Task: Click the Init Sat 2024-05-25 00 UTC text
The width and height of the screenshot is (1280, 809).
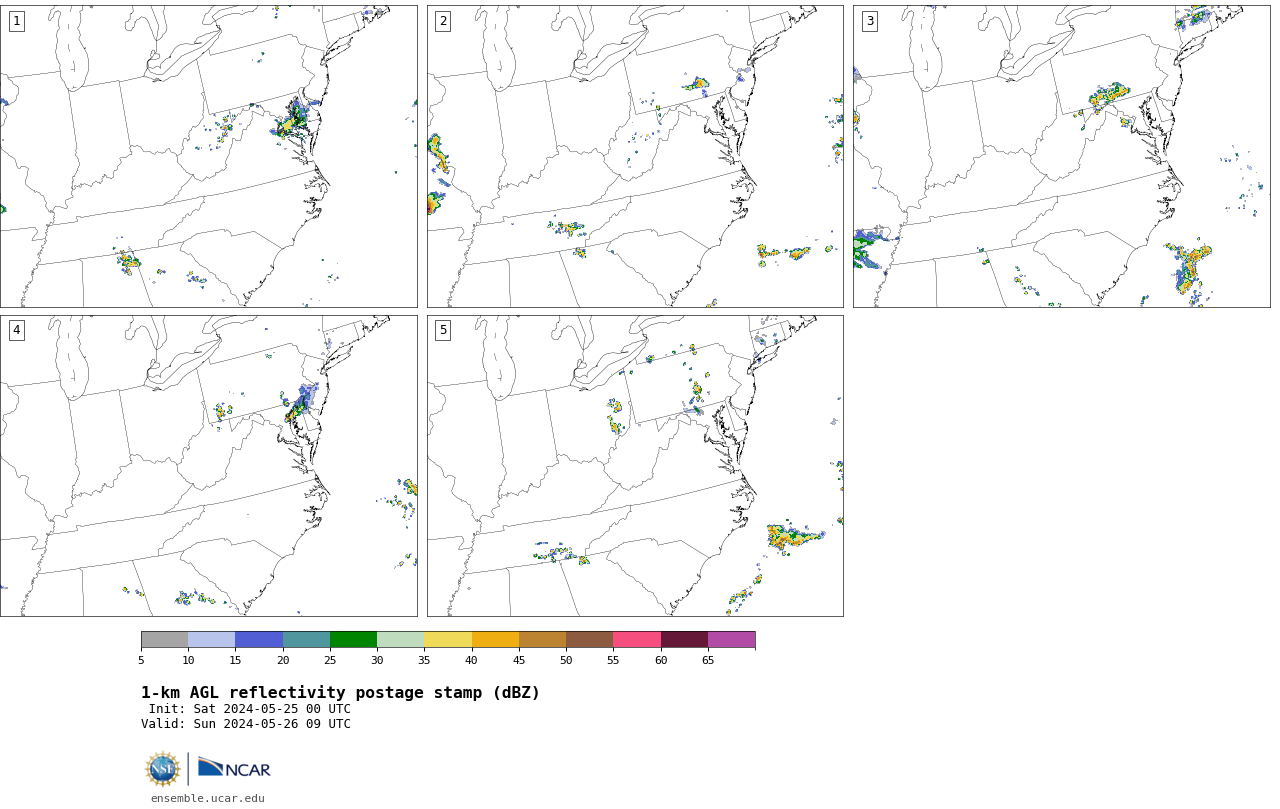Action: coord(250,709)
